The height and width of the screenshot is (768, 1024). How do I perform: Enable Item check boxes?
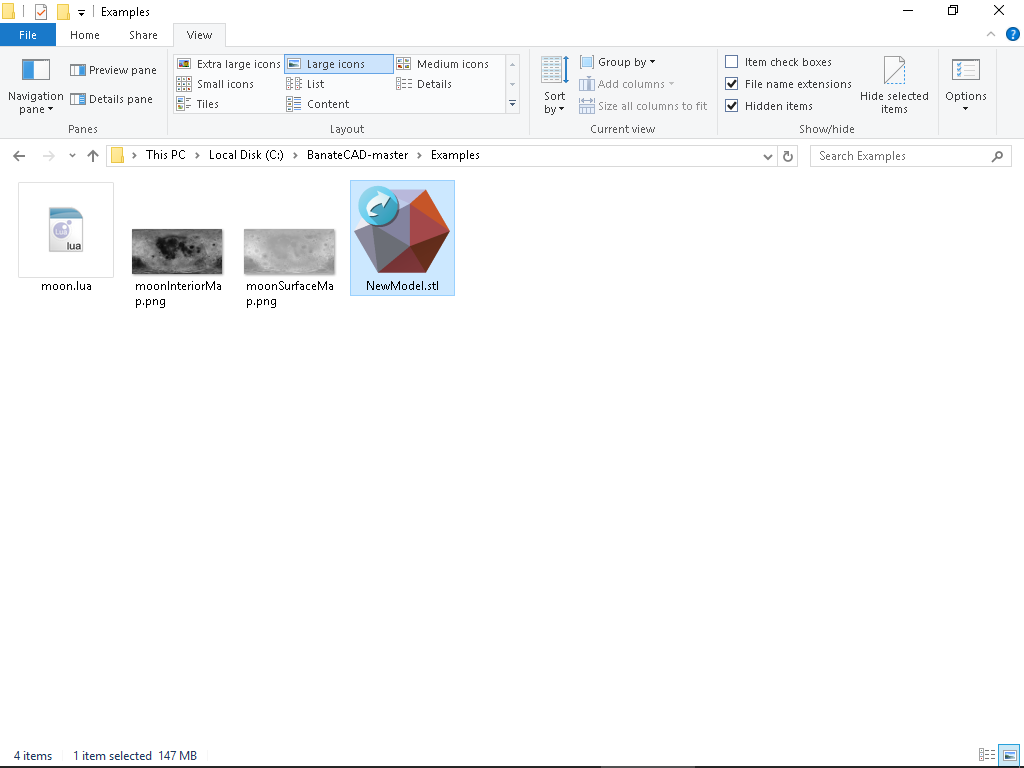click(x=732, y=62)
